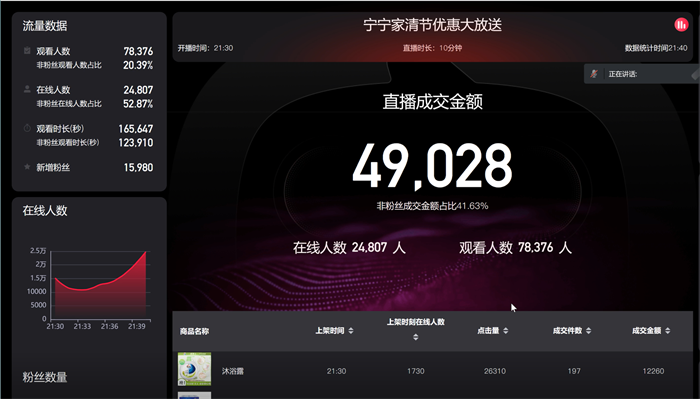Click the person icon beside 在线人数
The image size is (700, 399).
pyautogui.click(x=27, y=89)
